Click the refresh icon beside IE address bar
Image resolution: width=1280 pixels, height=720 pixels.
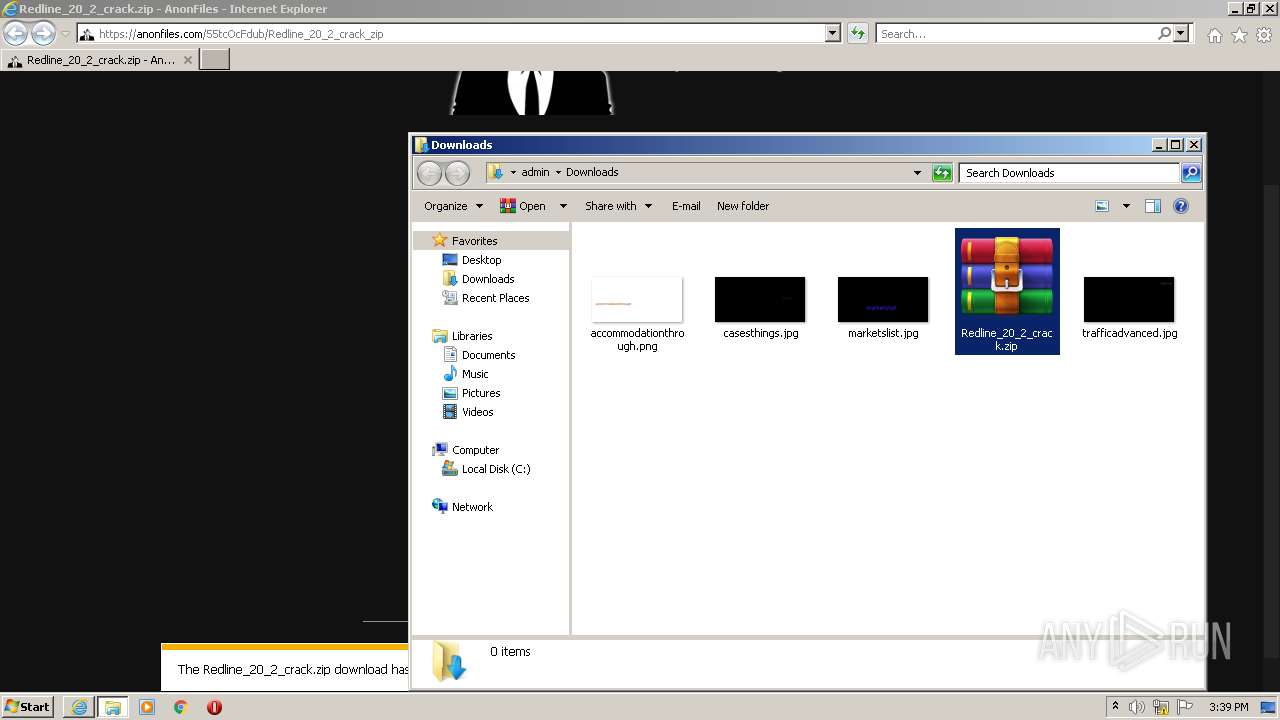pos(857,33)
